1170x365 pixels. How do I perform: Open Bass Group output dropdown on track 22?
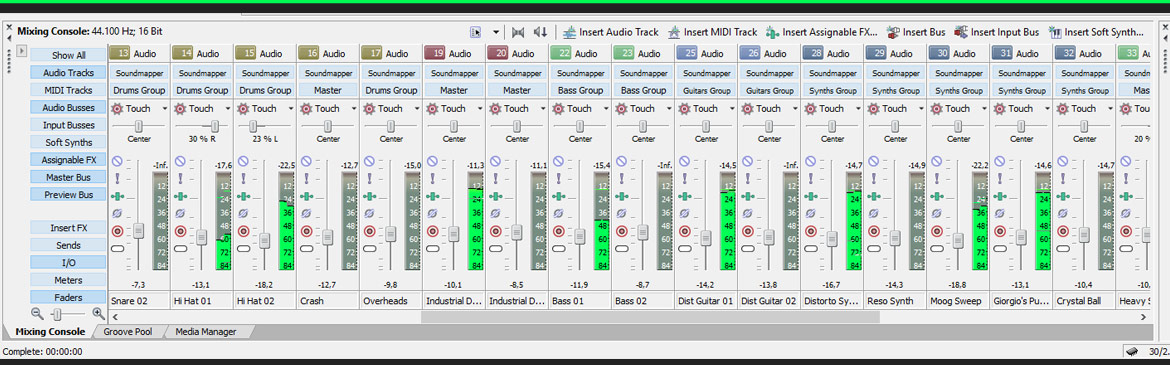[x=580, y=90]
